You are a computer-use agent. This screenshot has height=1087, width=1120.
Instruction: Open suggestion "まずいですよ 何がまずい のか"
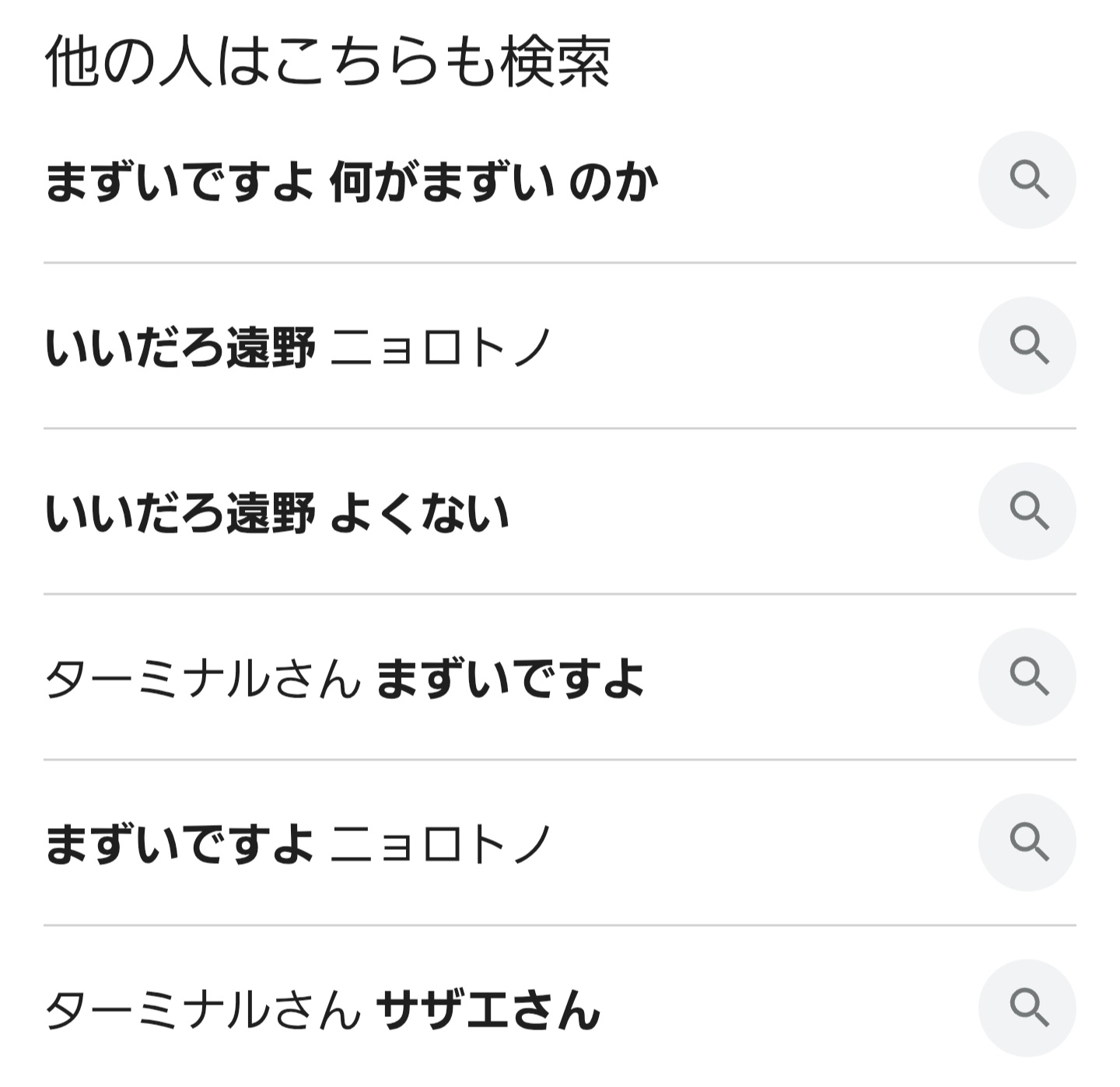pyautogui.click(x=352, y=182)
